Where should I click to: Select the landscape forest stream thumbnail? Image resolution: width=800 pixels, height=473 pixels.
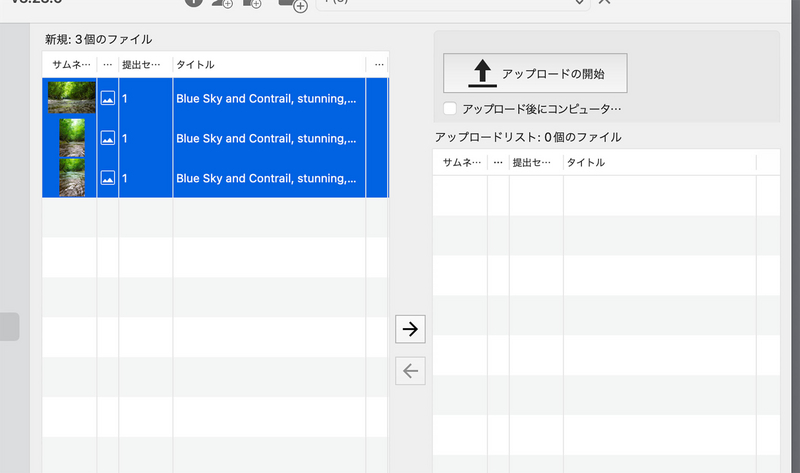(x=71, y=97)
